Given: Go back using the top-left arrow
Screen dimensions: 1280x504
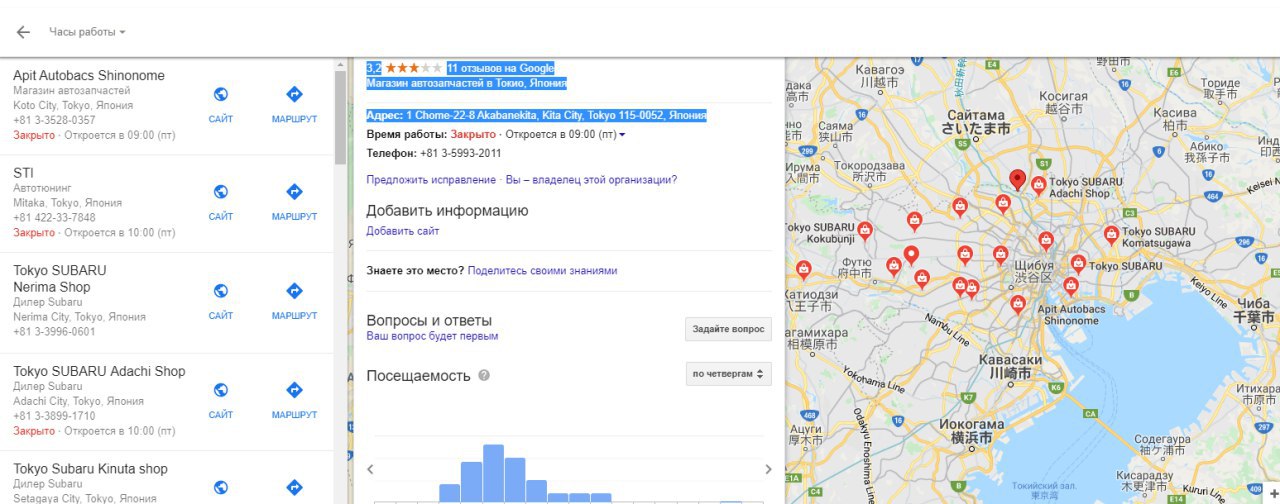Looking at the screenshot, I should [x=24, y=32].
